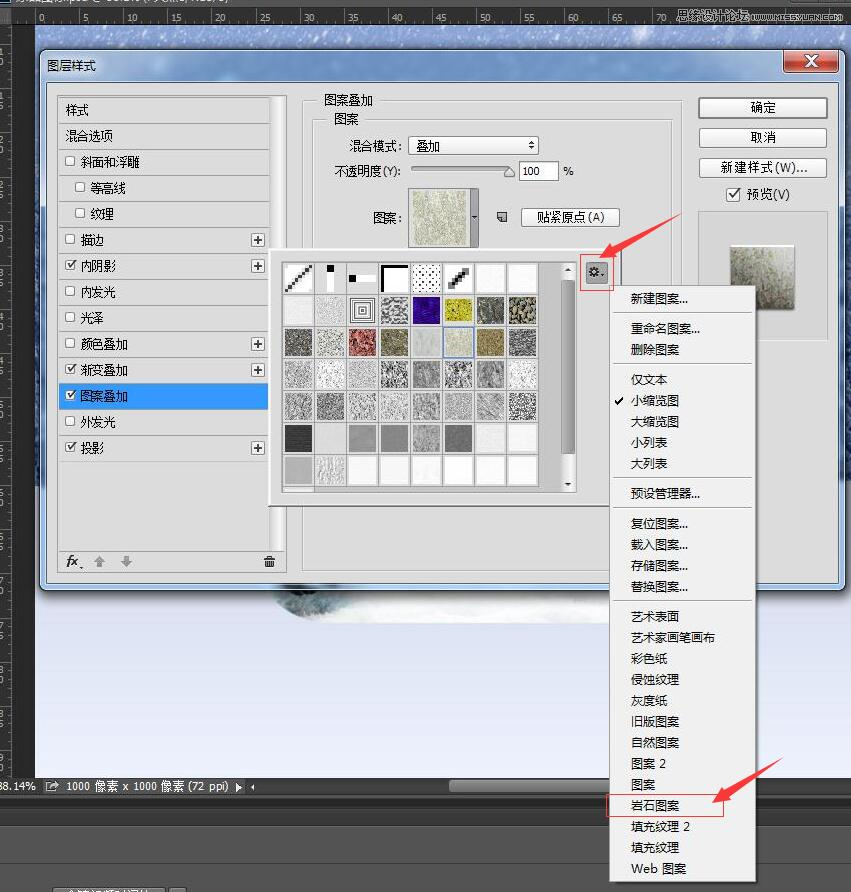Viewport: 851px width, 892px height.
Task: Enable the 斜面和浮雕 checkbox
Action: coord(70,162)
